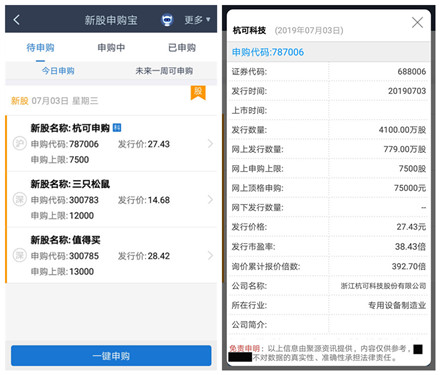Go back using the left arrow icon

tap(17, 20)
